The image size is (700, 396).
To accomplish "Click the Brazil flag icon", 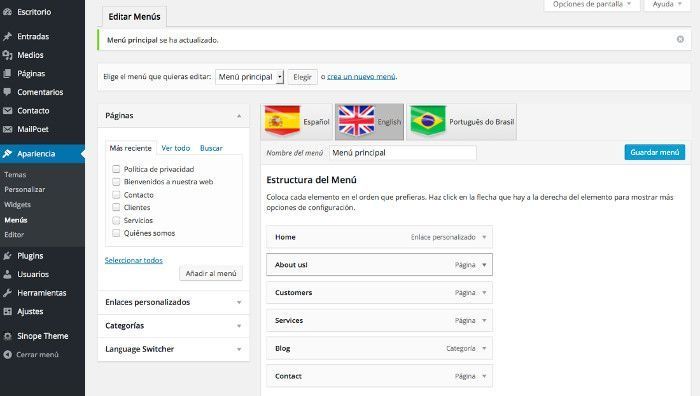I will click(428, 121).
